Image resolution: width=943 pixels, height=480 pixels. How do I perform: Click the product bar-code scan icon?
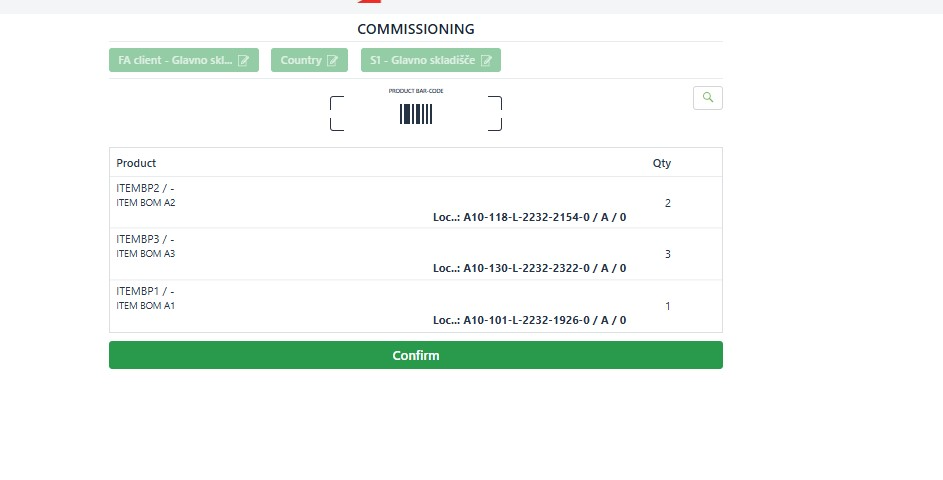click(416, 114)
